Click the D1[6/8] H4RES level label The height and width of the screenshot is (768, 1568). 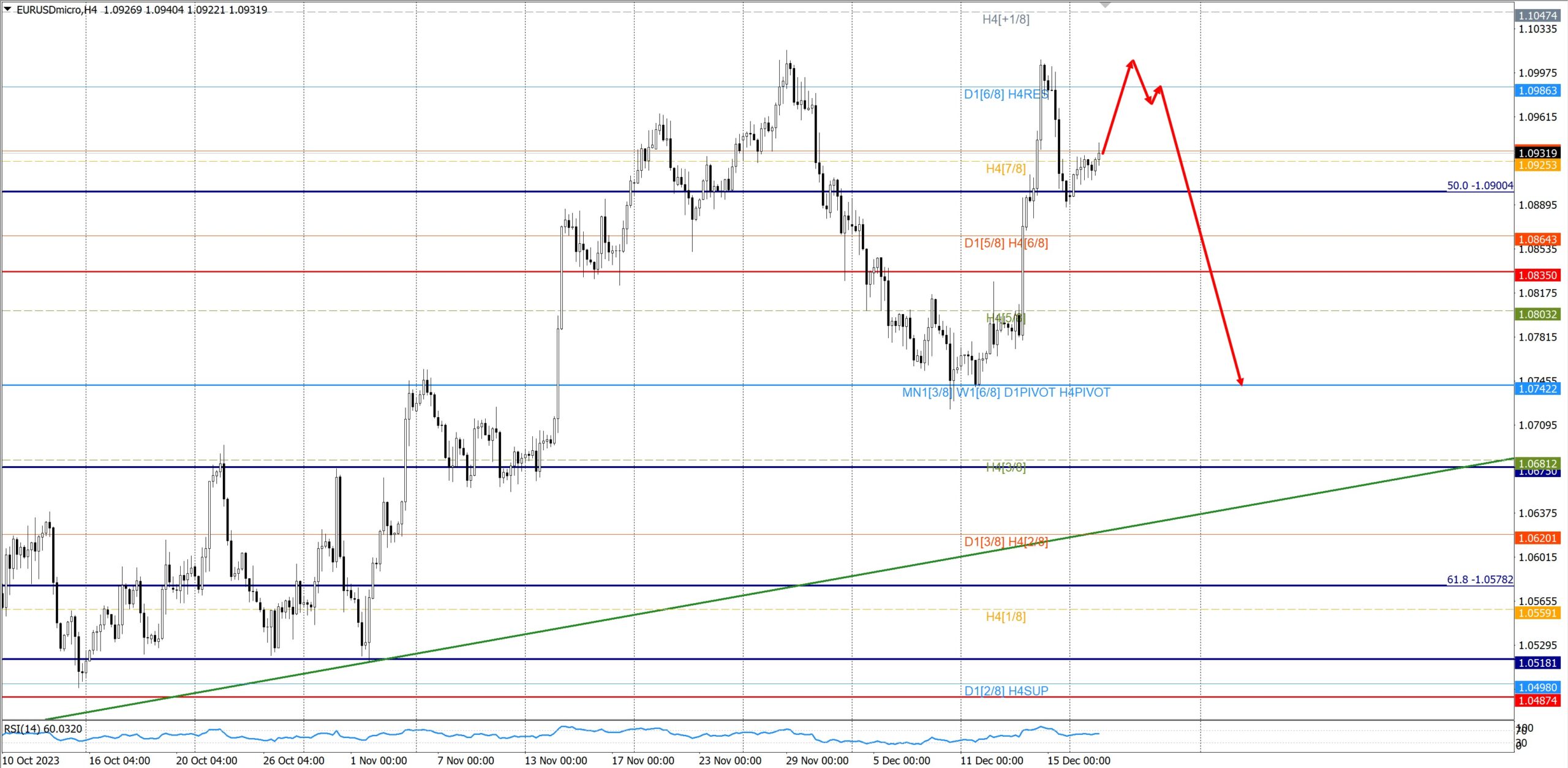click(x=1006, y=94)
